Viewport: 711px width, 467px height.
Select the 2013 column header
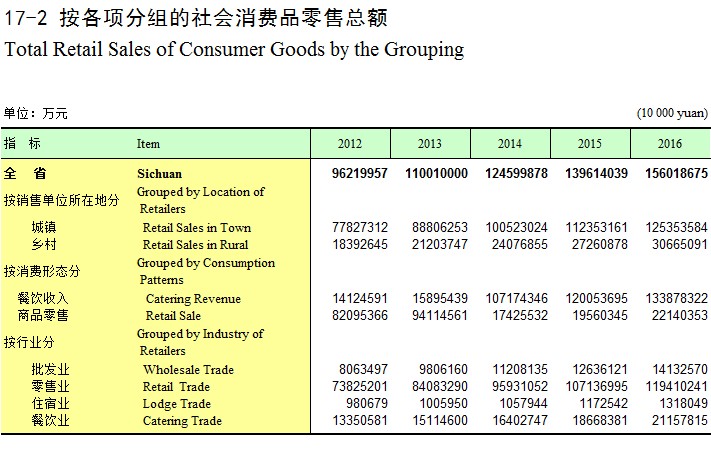coord(430,144)
